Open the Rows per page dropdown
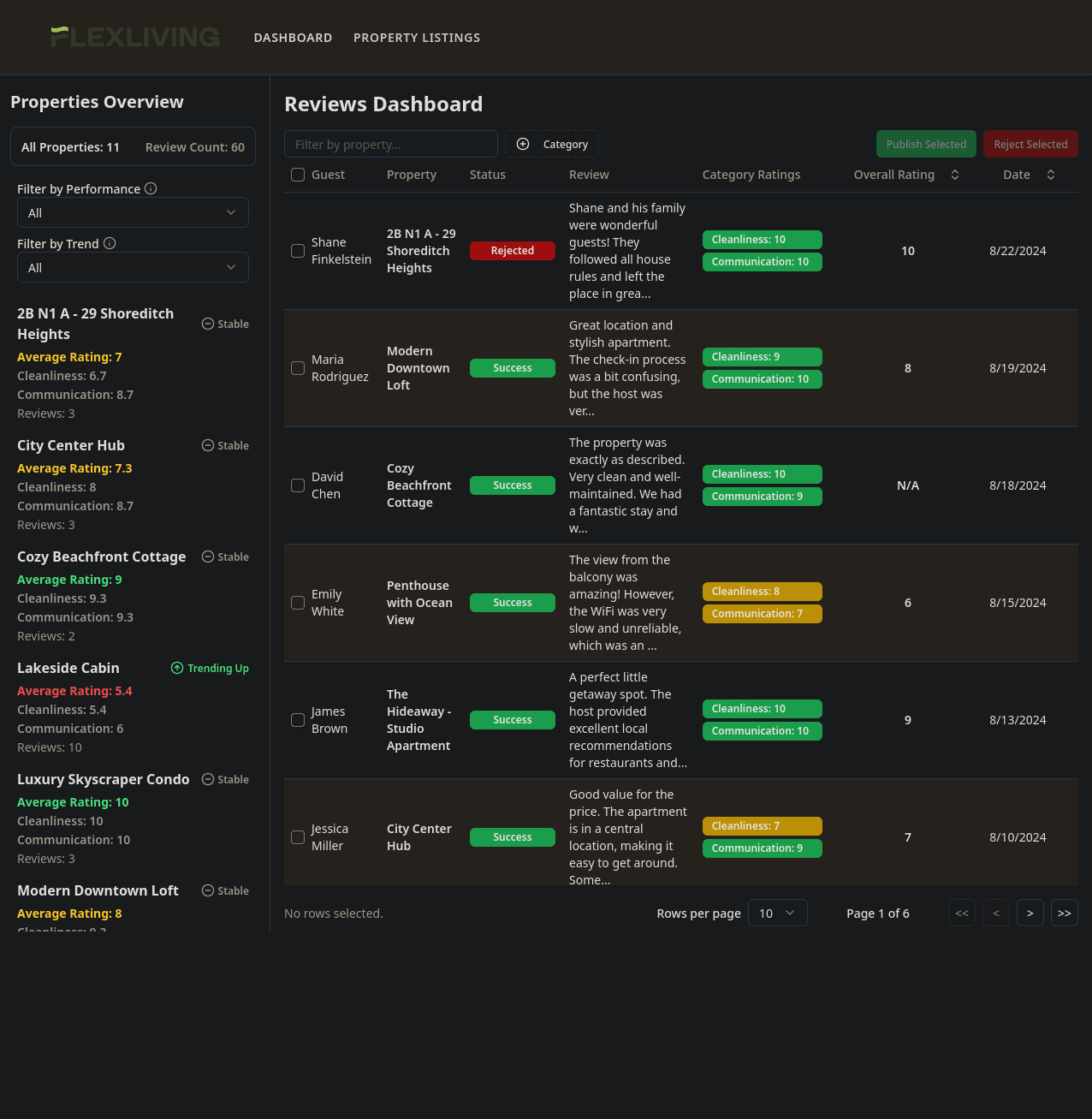Screen dimensions: 1092x1119 click(x=777, y=913)
